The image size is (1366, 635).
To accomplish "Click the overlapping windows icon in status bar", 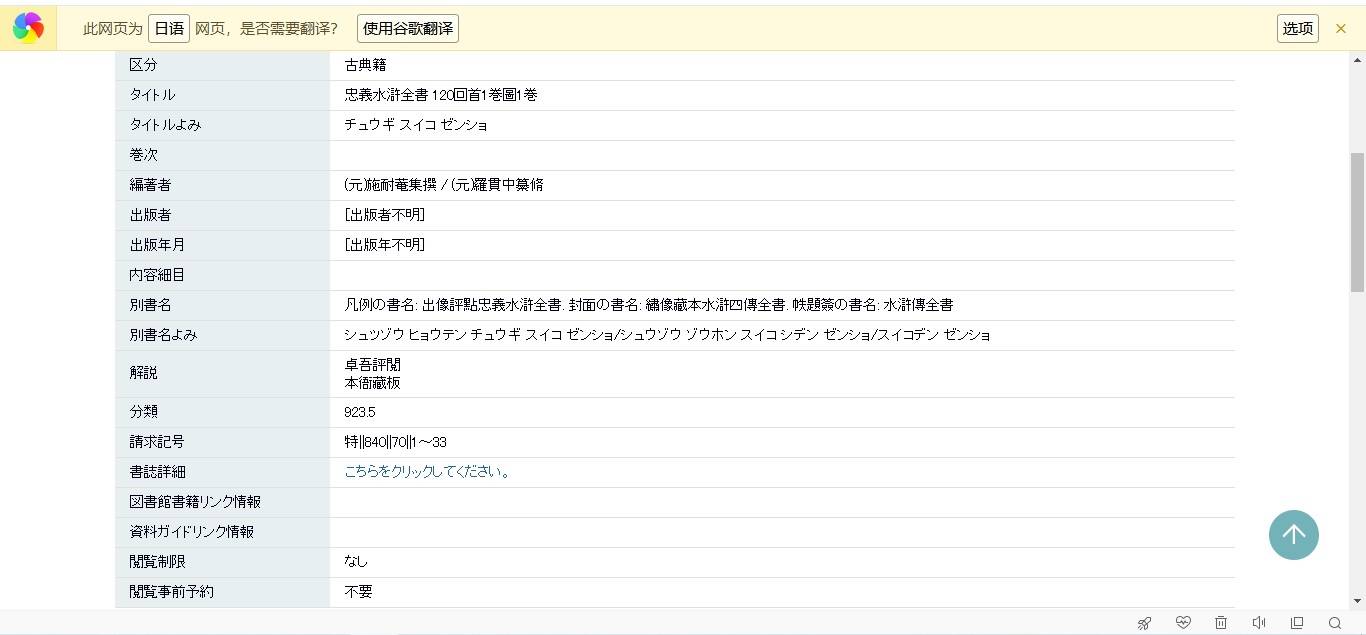I will (1297, 623).
